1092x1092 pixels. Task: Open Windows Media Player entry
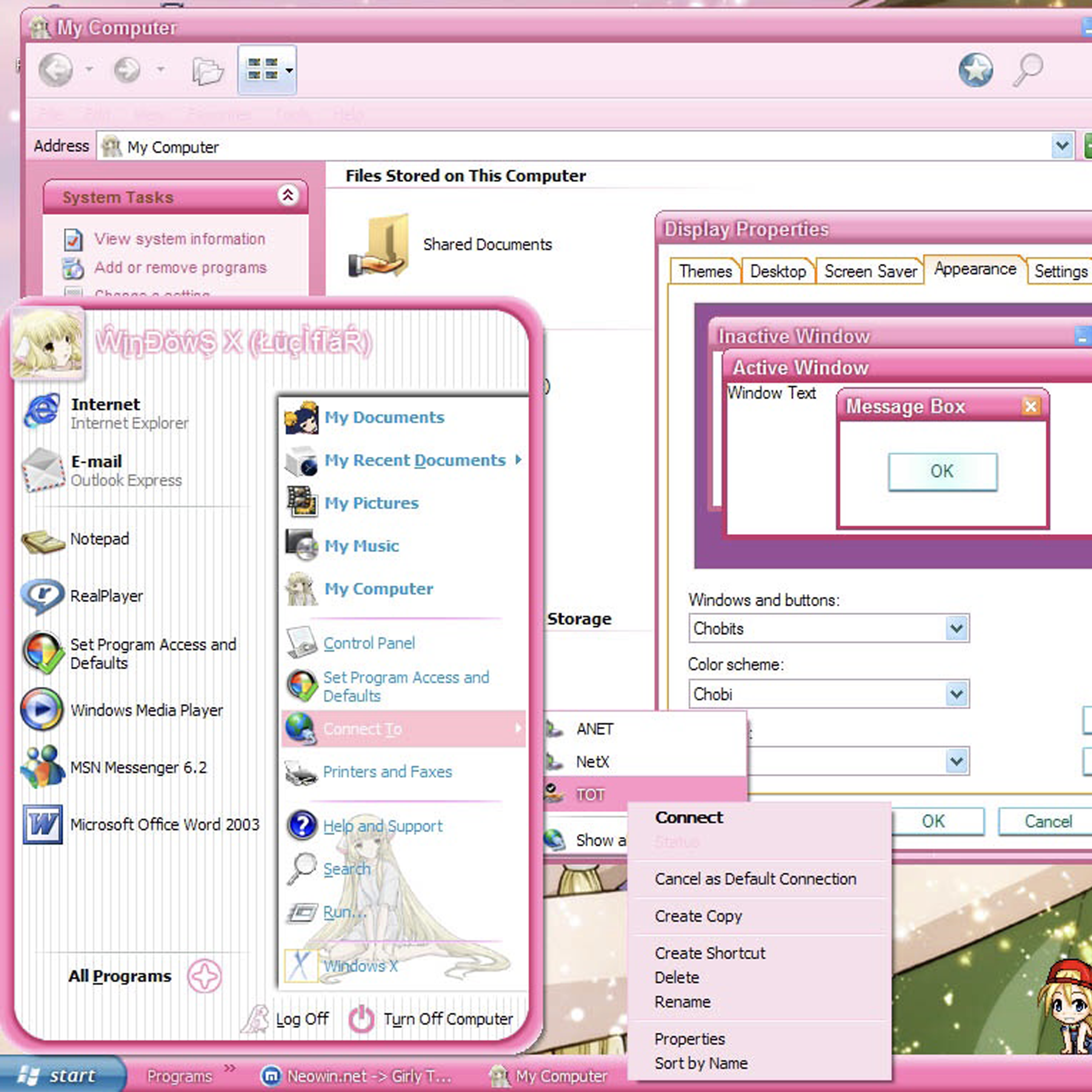coord(146,710)
